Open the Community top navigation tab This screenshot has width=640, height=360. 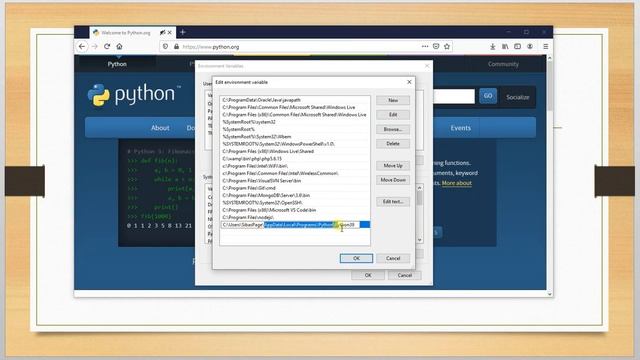(503, 64)
